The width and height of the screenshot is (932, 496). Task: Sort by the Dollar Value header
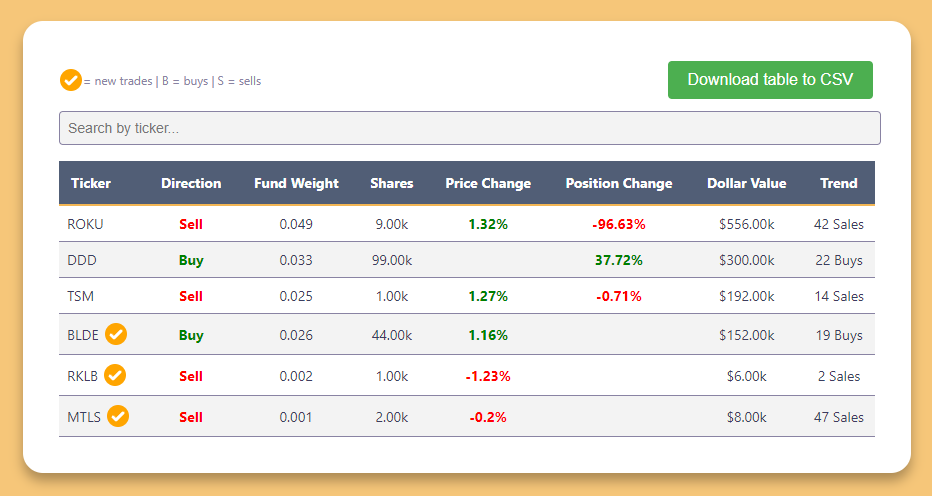pyautogui.click(x=746, y=183)
